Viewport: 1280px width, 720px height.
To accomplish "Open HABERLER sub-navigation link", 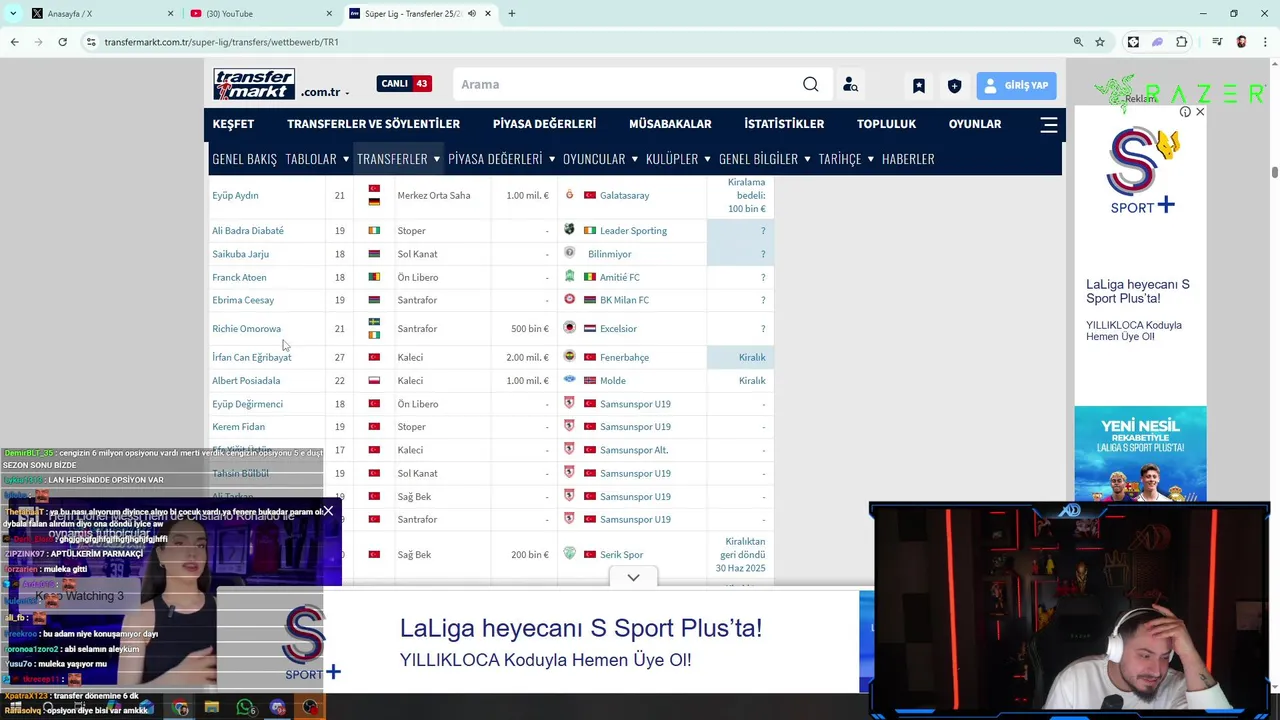I will point(908,159).
